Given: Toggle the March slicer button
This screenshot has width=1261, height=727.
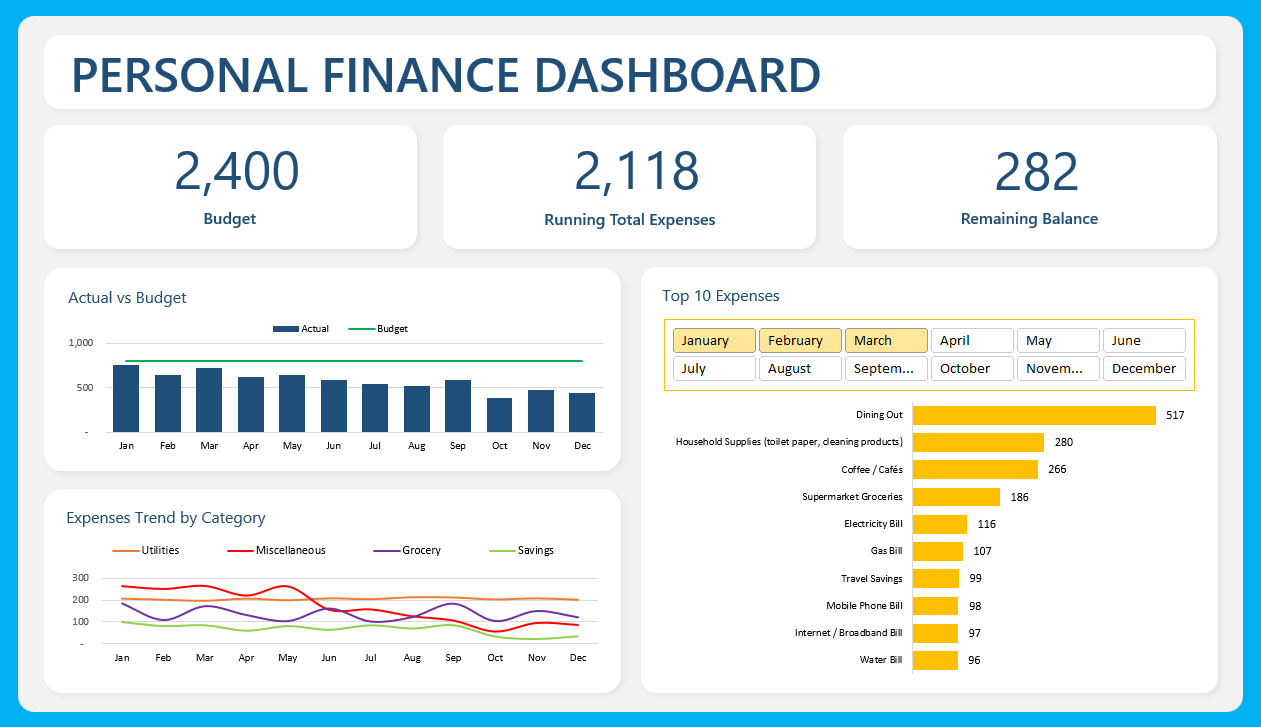Looking at the screenshot, I should 885,340.
